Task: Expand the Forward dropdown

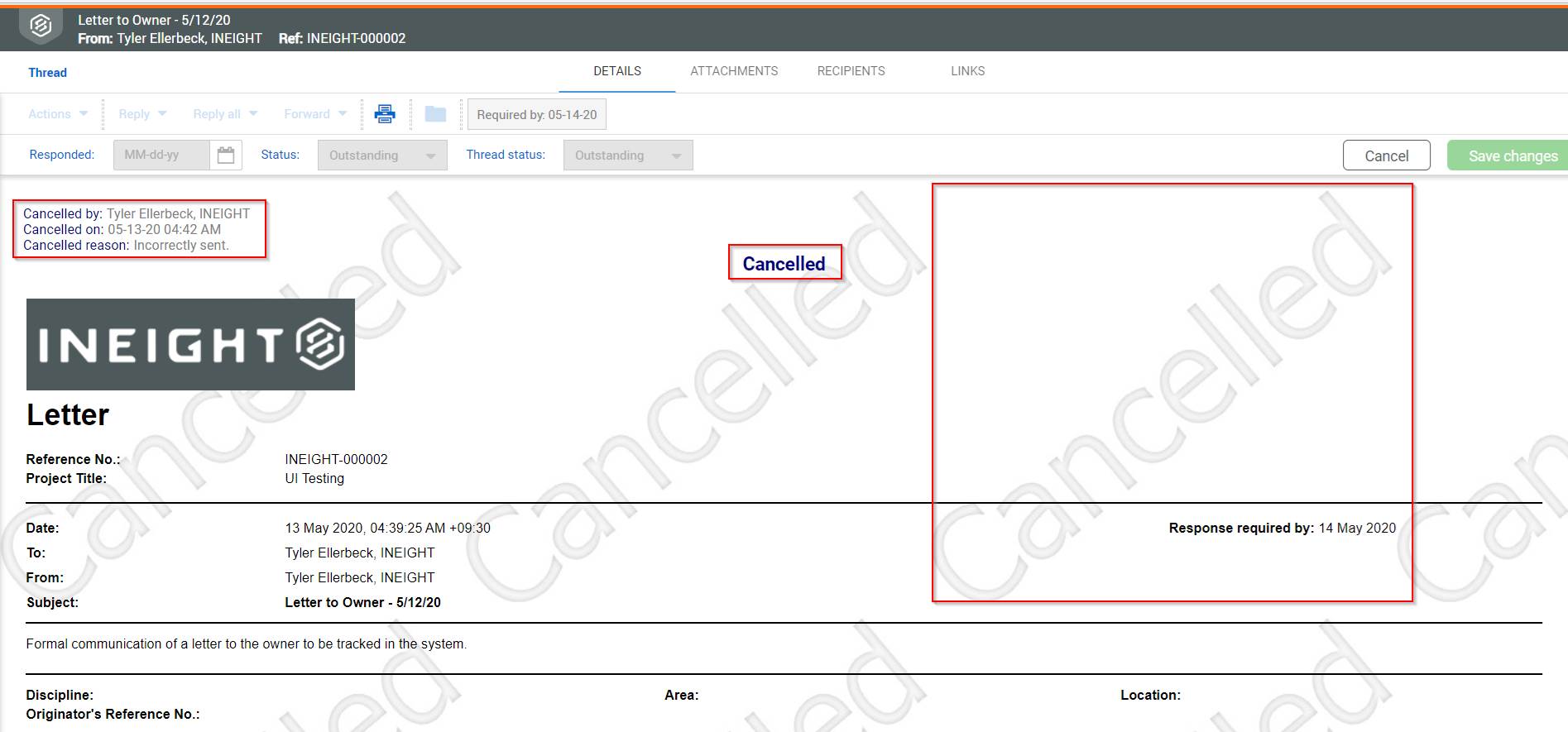Action: pos(315,114)
